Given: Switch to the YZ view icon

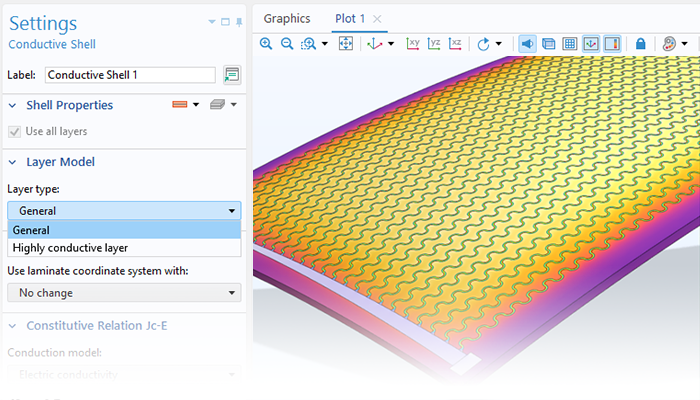Looking at the screenshot, I should pyautogui.click(x=434, y=44).
